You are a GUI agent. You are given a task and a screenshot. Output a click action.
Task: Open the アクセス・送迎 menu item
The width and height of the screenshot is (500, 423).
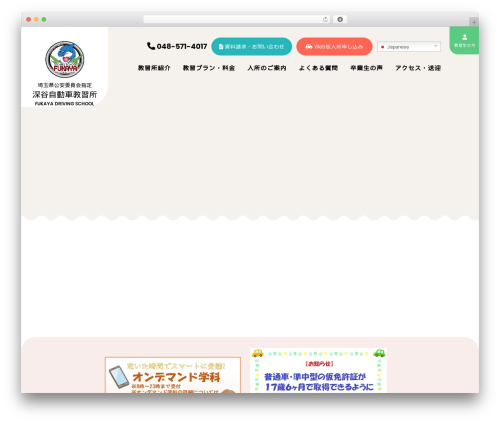click(x=418, y=68)
